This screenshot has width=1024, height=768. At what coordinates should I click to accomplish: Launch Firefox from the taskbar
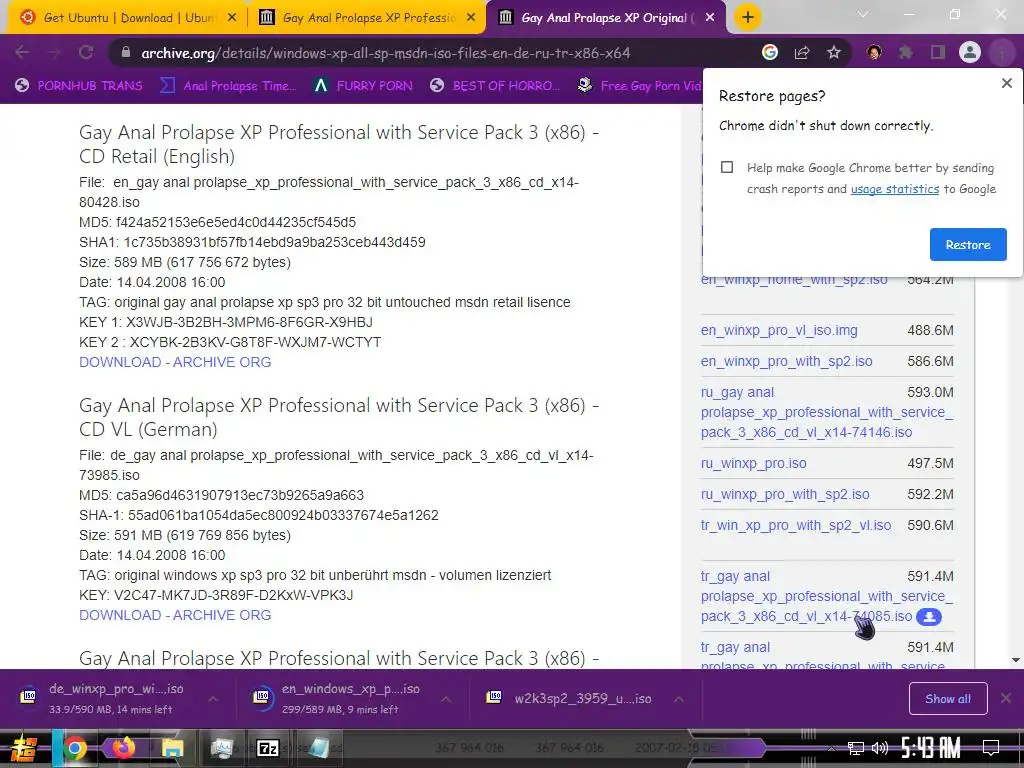coord(124,748)
